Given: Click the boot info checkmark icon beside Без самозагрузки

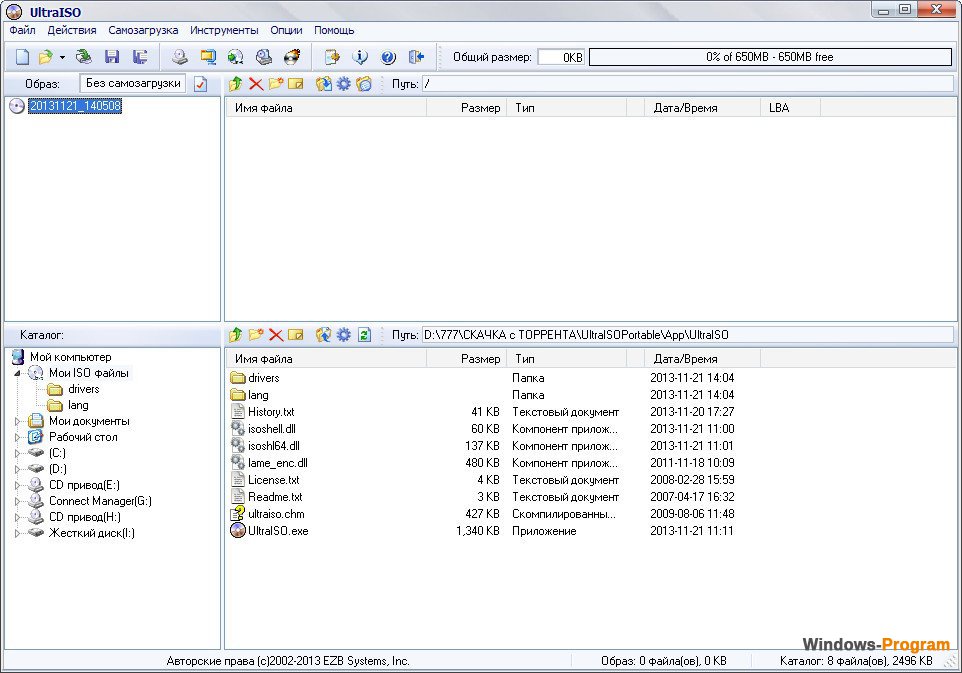Looking at the screenshot, I should click(201, 84).
